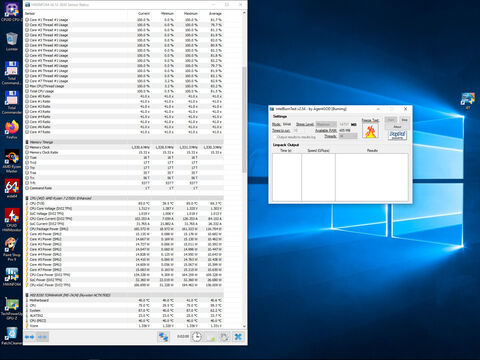Click the About button in IntelBurnTest

click(x=397, y=127)
